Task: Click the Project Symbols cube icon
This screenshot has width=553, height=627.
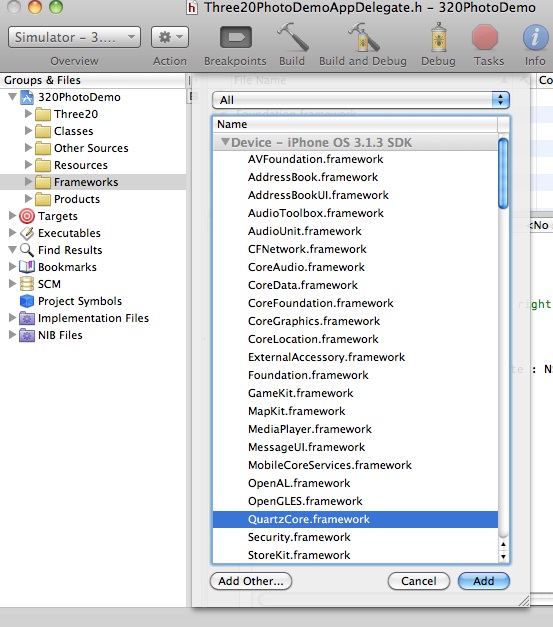Action: [27, 301]
